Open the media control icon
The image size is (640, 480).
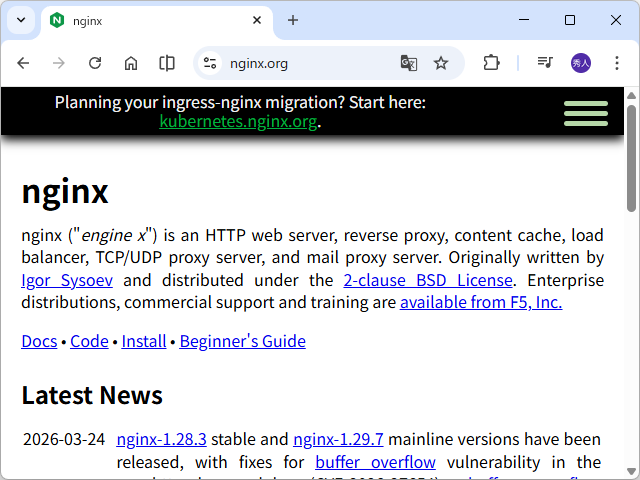(545, 63)
